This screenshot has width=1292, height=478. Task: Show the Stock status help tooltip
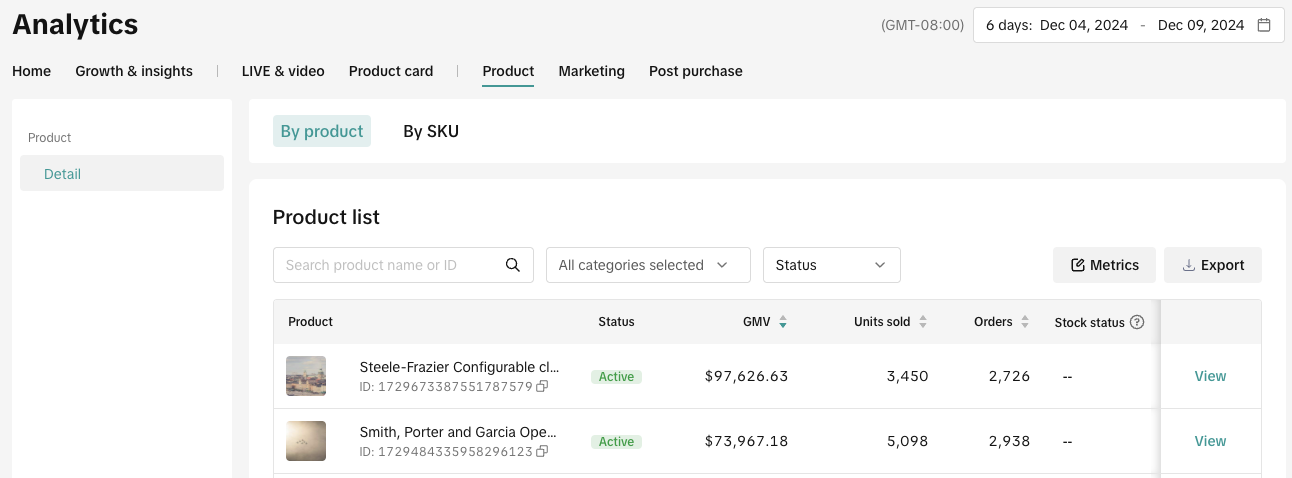(x=1137, y=322)
